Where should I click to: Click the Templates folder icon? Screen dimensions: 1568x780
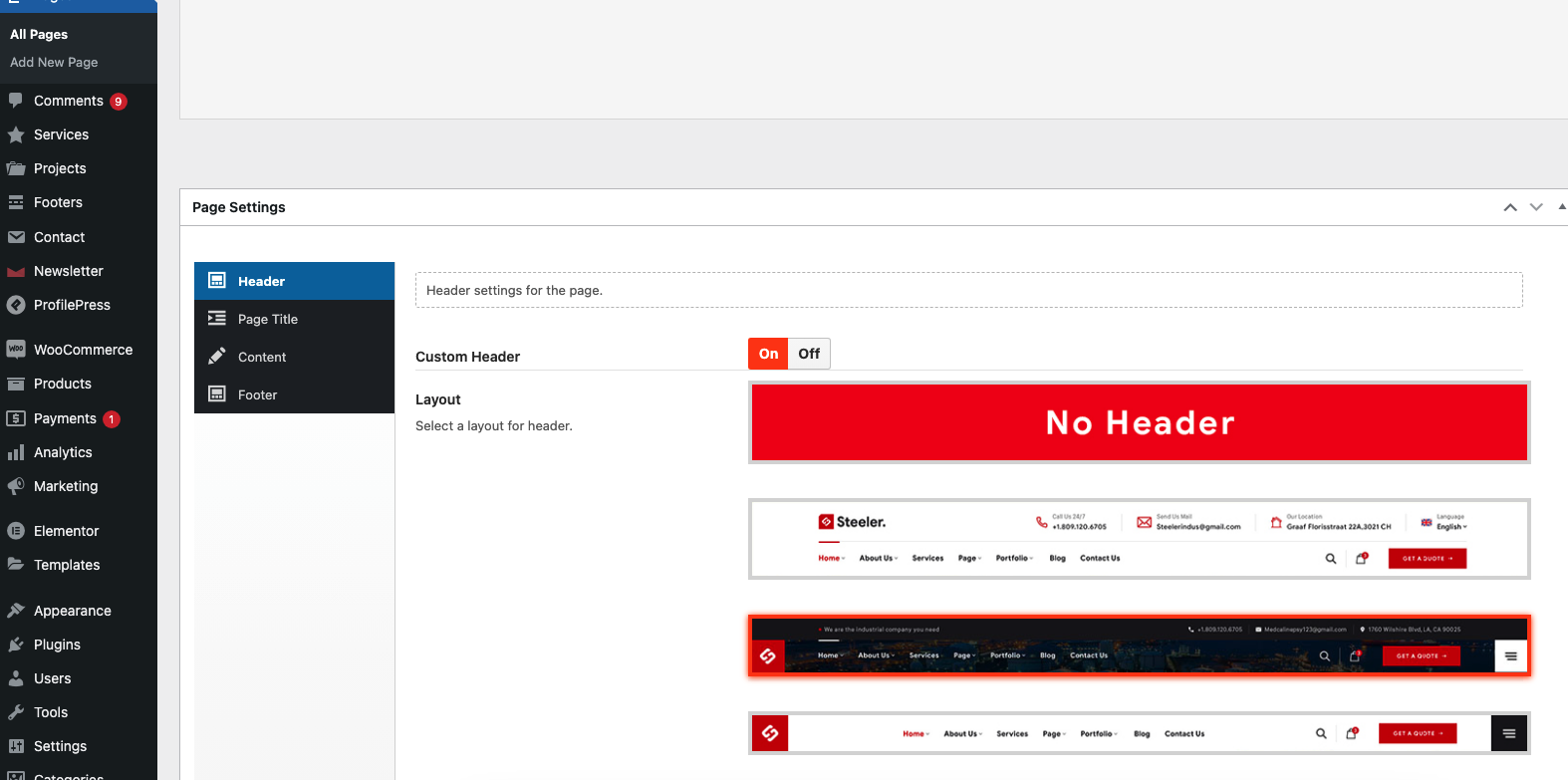tap(16, 565)
